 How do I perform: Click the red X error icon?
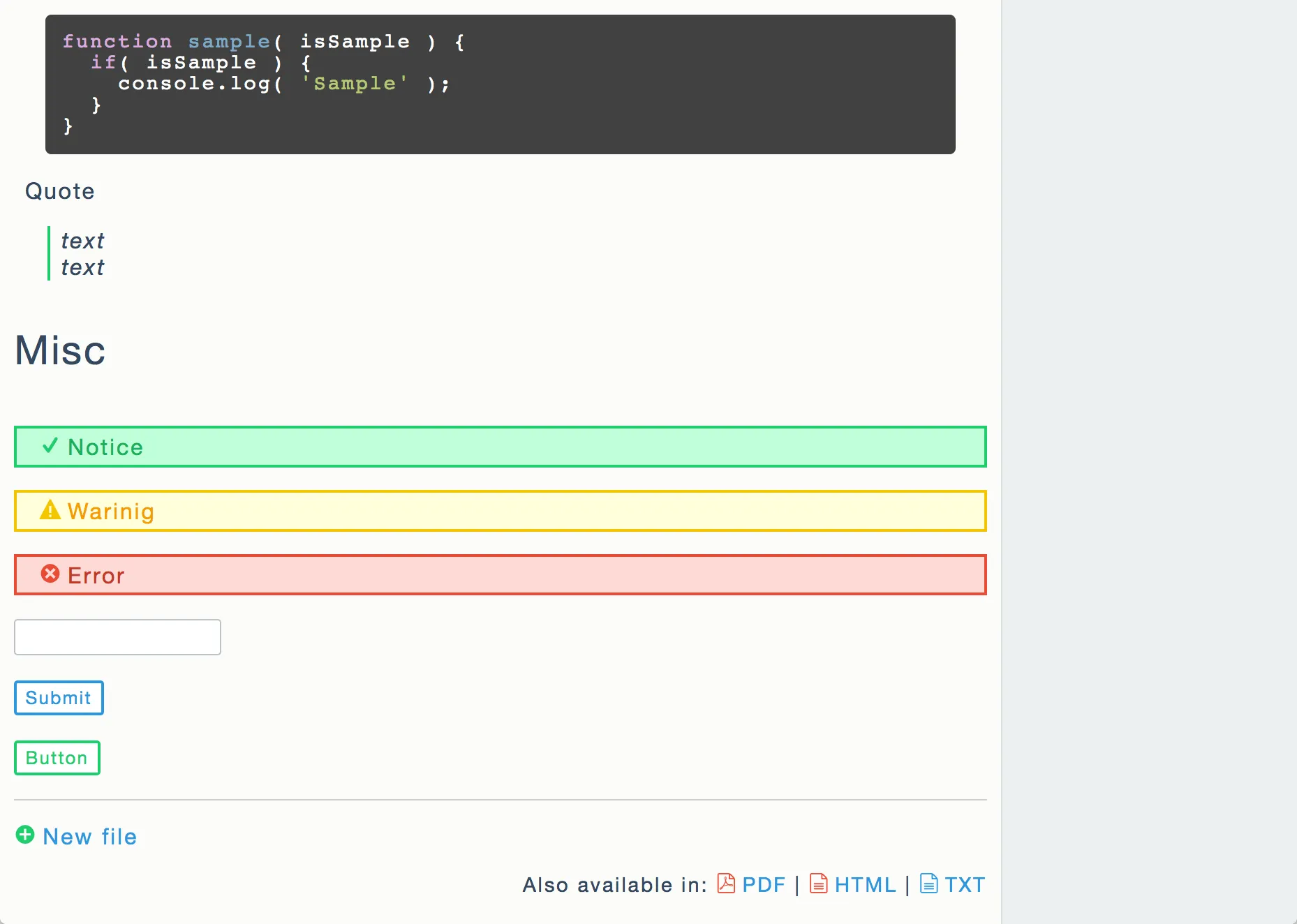click(x=50, y=574)
